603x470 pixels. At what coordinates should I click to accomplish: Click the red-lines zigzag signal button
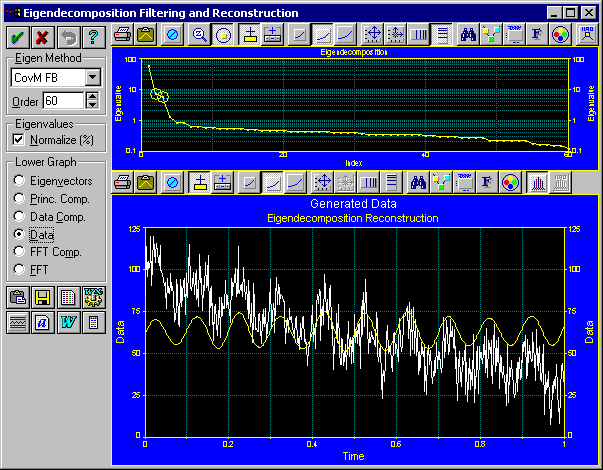click(17, 322)
